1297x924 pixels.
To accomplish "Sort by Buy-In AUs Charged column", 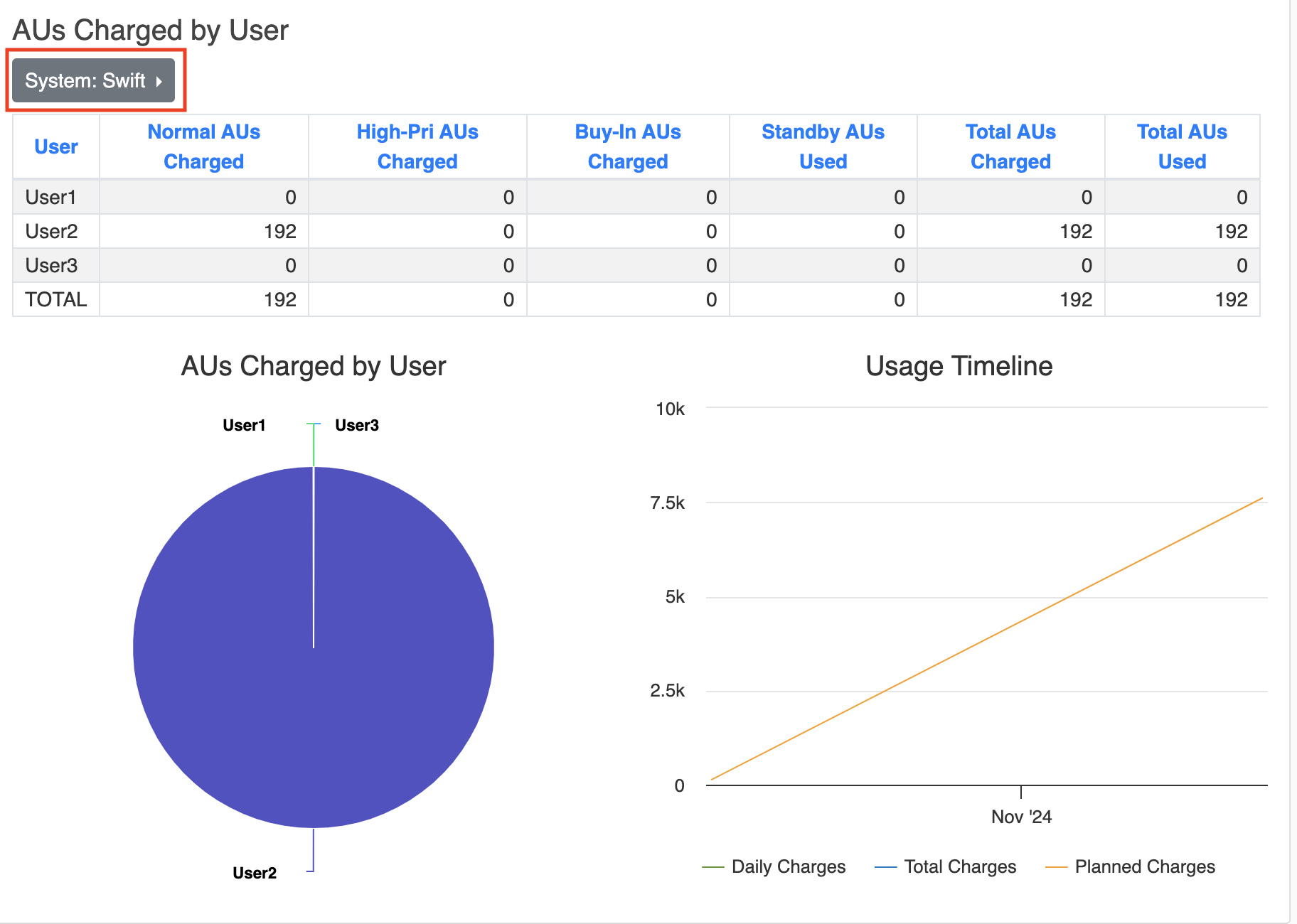I will [x=627, y=146].
